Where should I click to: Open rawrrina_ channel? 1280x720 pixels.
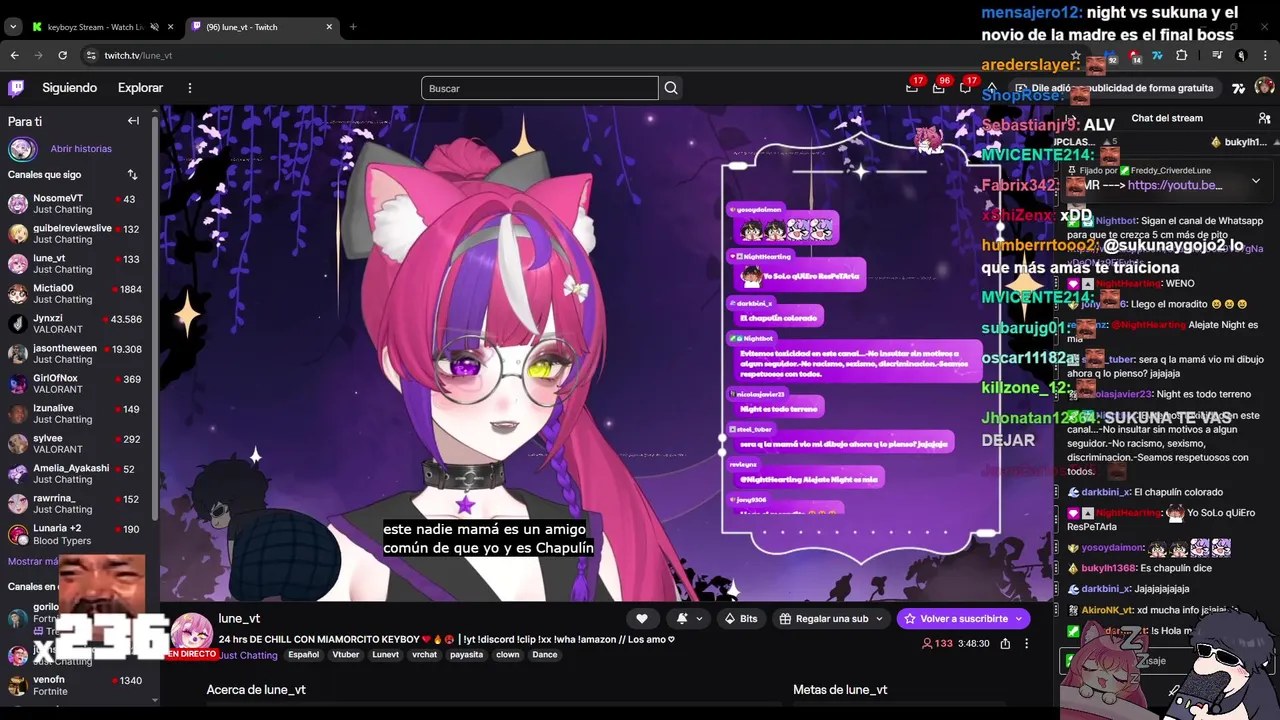point(76,504)
